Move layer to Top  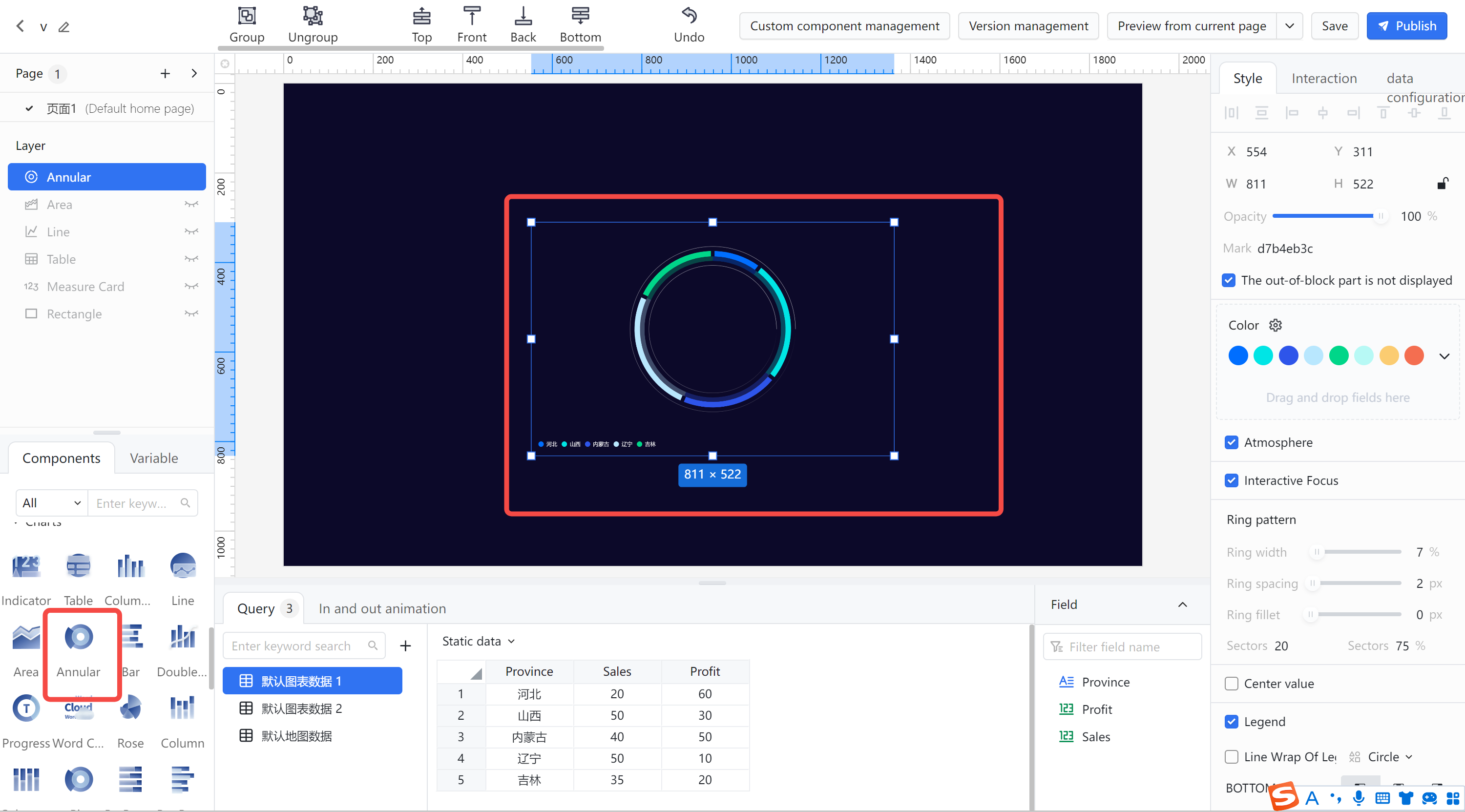click(x=421, y=25)
